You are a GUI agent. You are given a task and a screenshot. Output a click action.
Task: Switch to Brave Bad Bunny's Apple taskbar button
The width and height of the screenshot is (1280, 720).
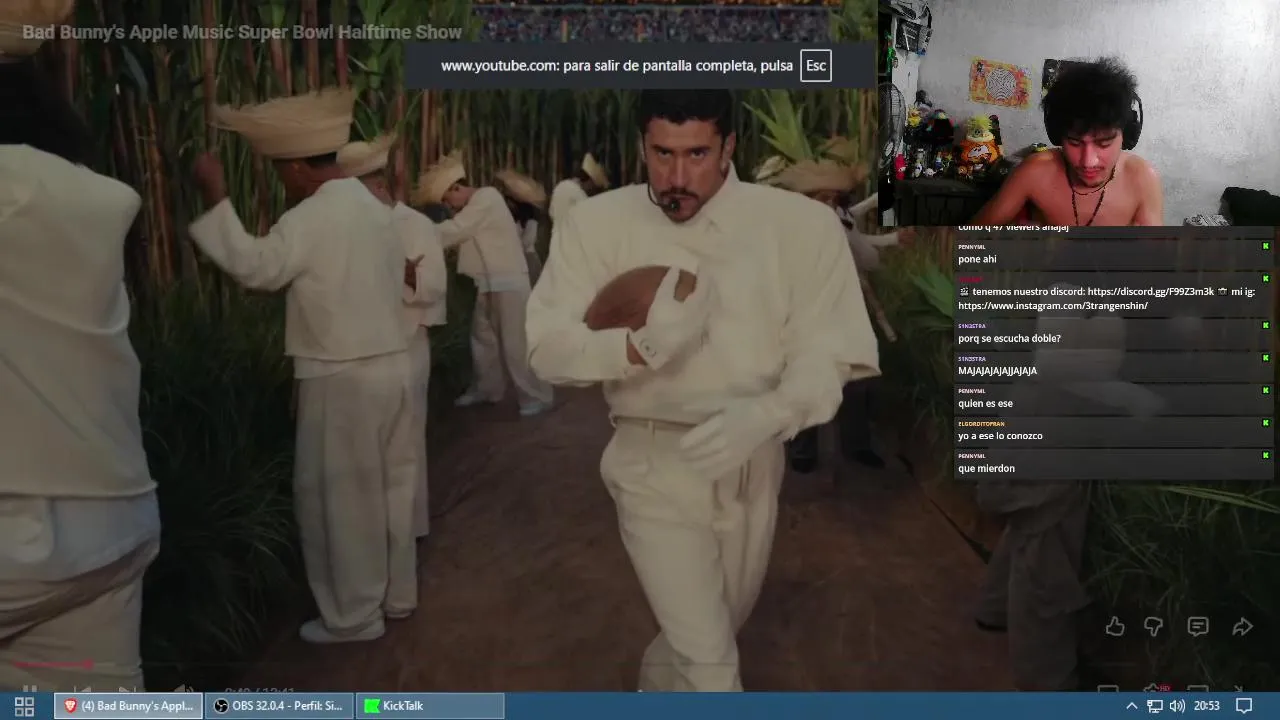128,706
